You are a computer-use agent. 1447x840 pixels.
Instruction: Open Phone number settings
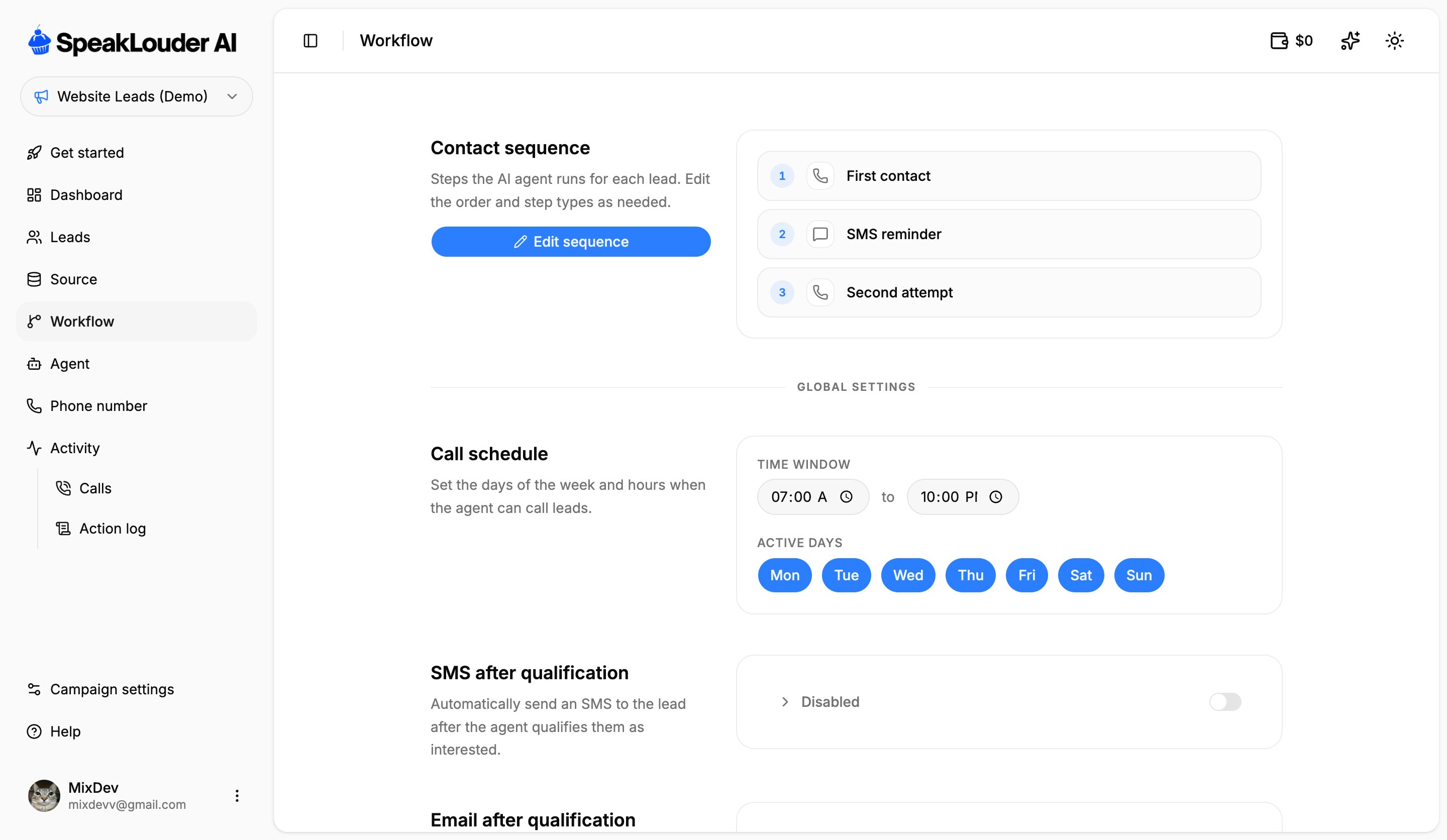pyautogui.click(x=137, y=406)
